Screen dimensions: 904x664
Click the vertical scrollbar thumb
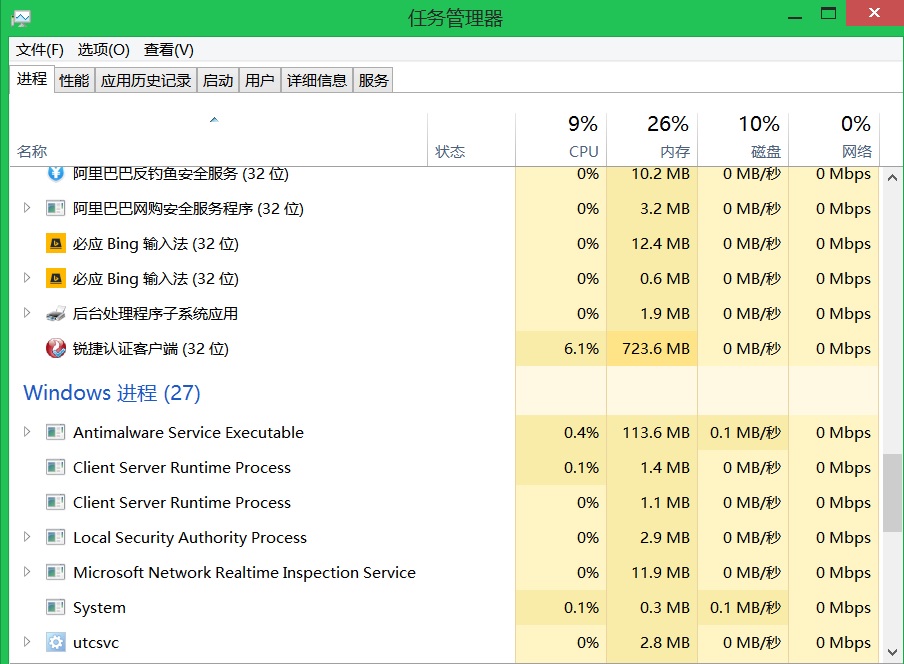click(x=892, y=493)
